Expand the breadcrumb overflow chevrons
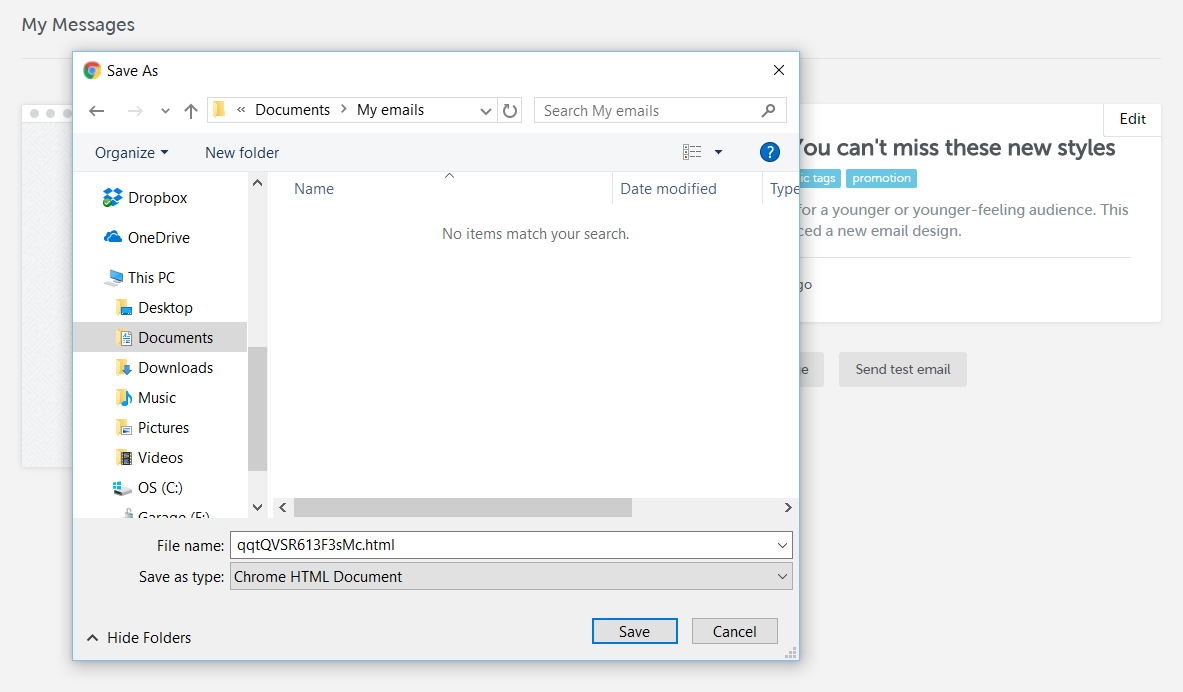 pyautogui.click(x=241, y=110)
